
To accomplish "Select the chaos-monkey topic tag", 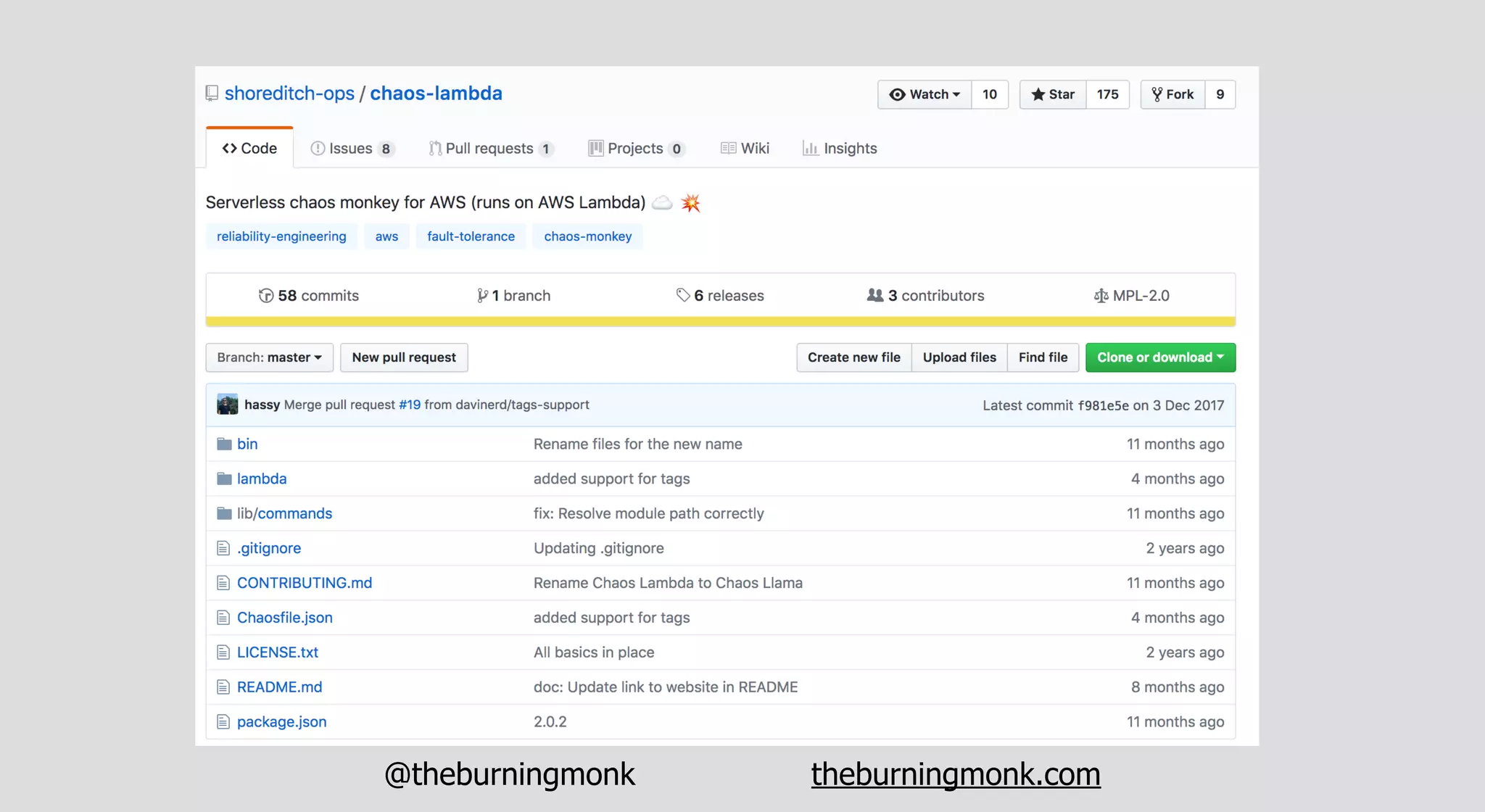I will [x=588, y=236].
